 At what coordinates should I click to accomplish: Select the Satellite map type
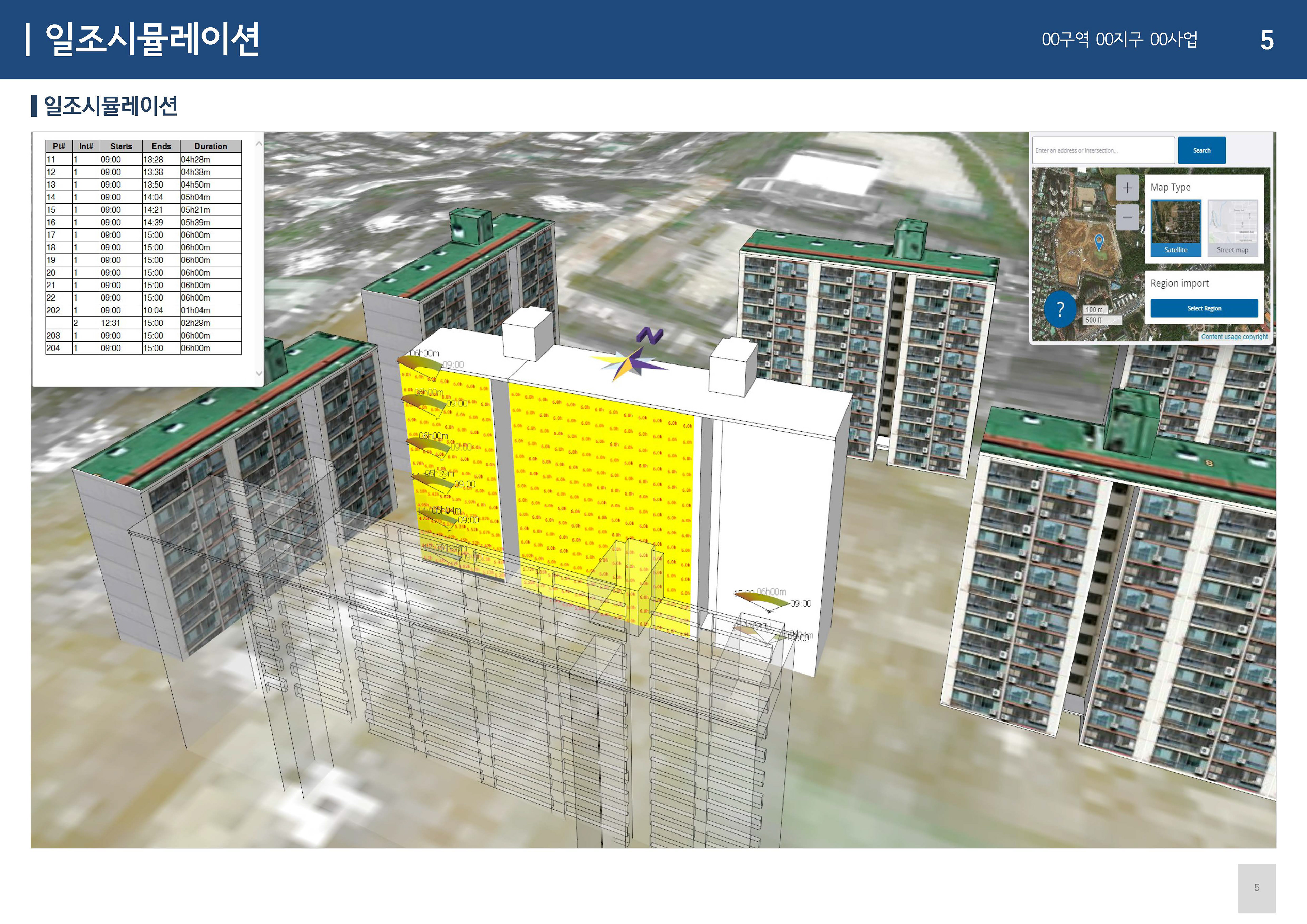(1176, 228)
